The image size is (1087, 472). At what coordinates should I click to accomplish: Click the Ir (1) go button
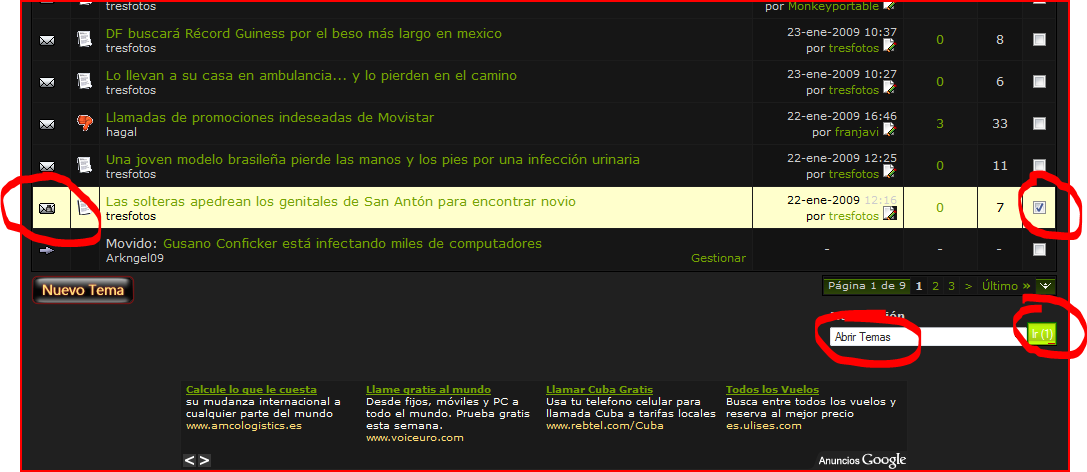click(1042, 333)
